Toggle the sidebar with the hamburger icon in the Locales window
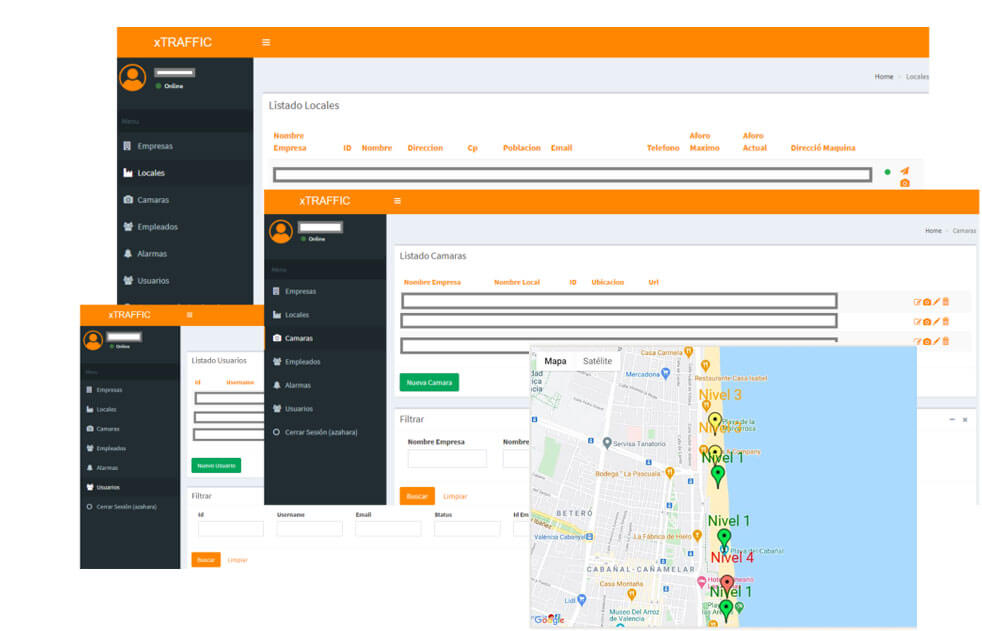The width and height of the screenshot is (982, 631). pyautogui.click(x=266, y=42)
